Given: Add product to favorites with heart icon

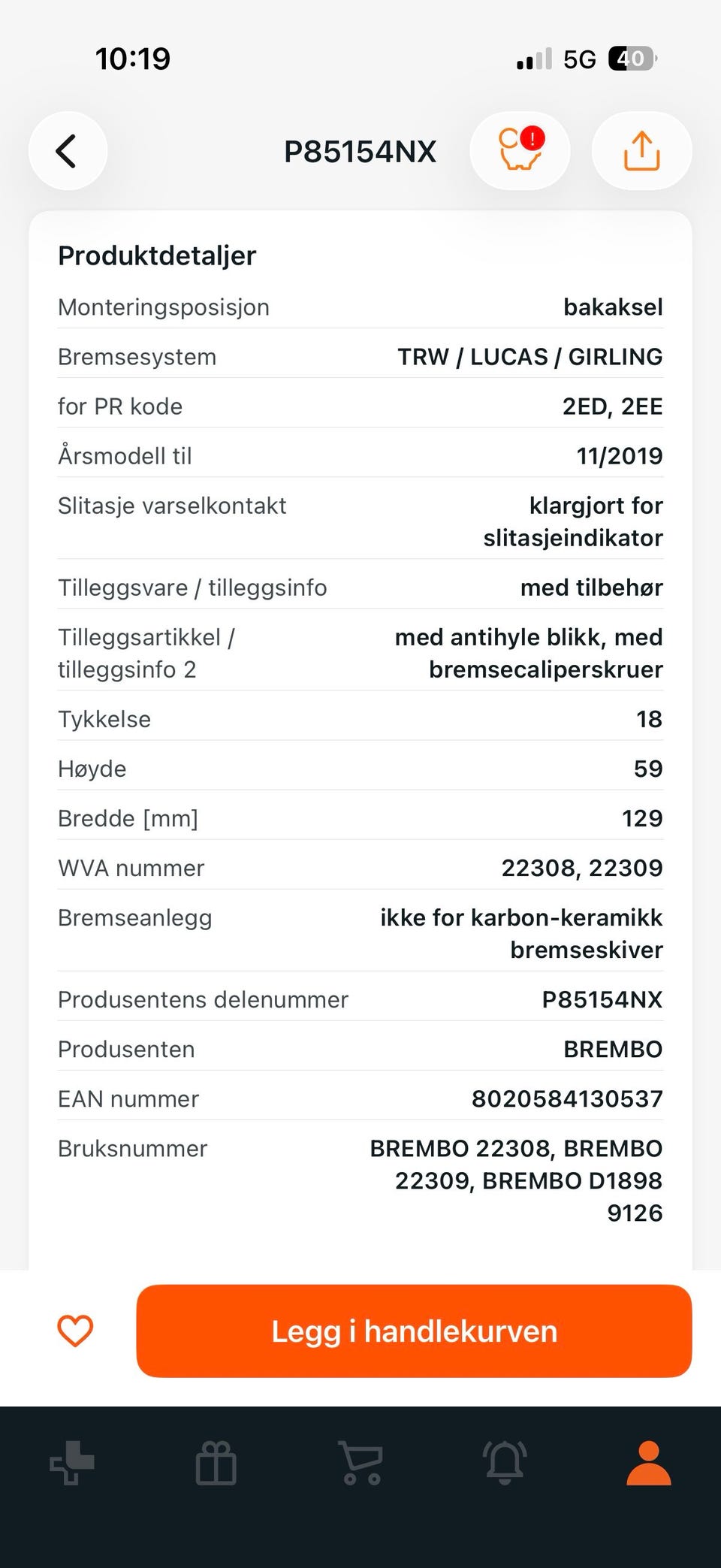Looking at the screenshot, I should (x=75, y=1331).
